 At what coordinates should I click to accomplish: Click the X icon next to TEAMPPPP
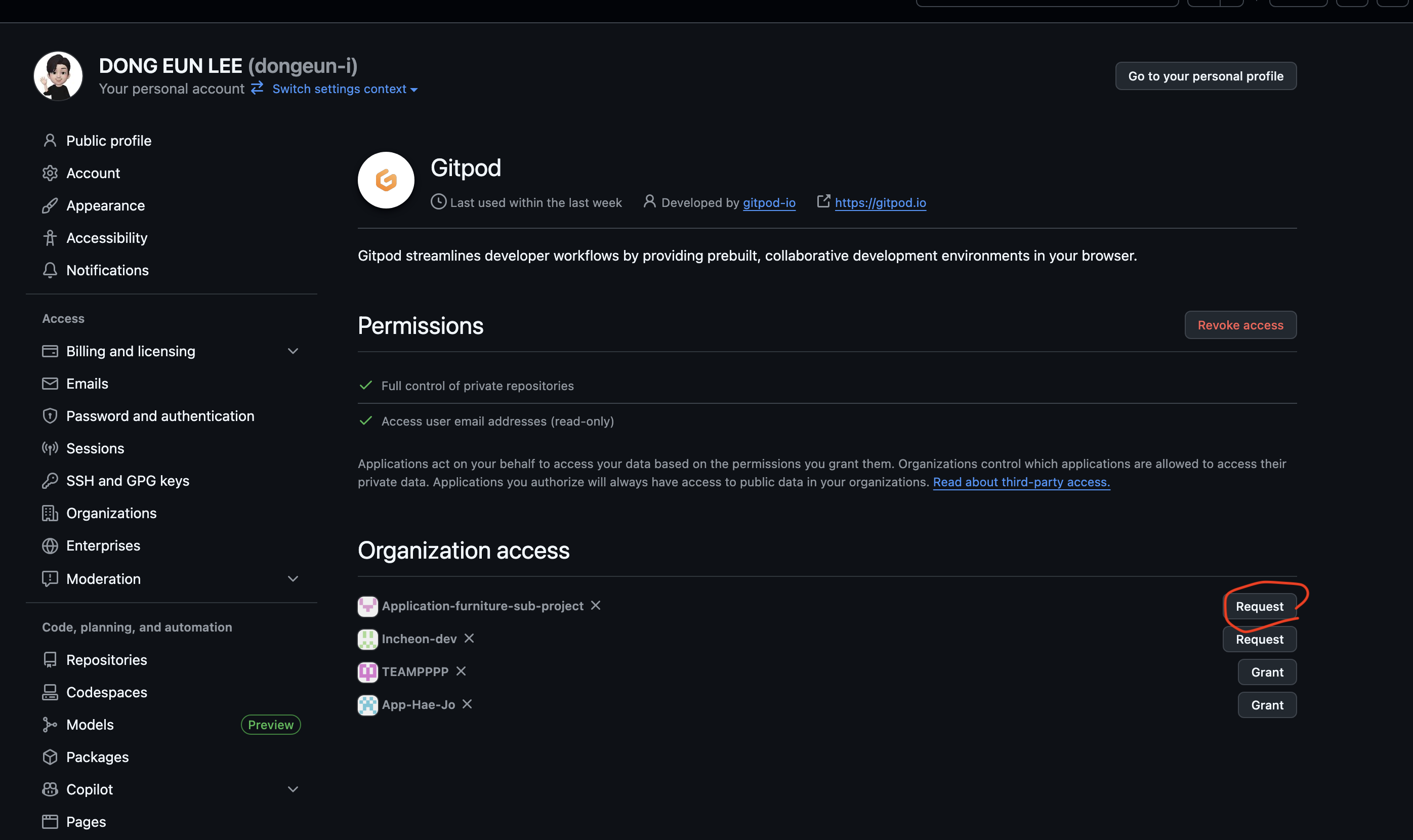[461, 671]
